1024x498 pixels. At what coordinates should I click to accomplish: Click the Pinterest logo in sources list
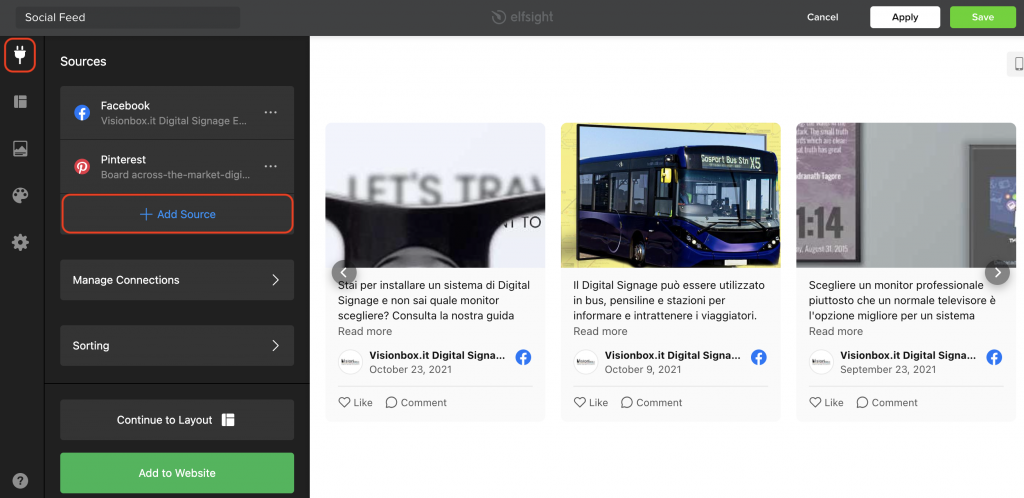tap(82, 166)
